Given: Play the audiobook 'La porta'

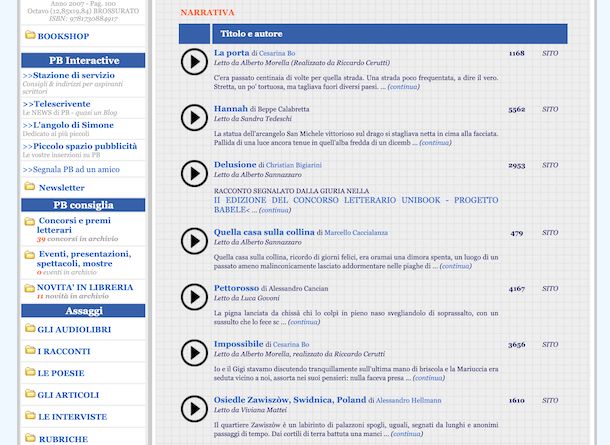Looking at the screenshot, I should pyautogui.click(x=194, y=61).
